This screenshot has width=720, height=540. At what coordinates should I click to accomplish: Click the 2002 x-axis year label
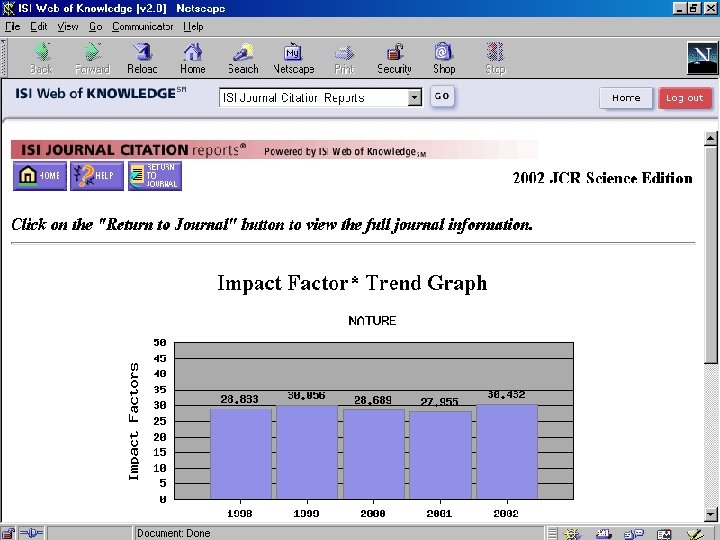coord(506,513)
